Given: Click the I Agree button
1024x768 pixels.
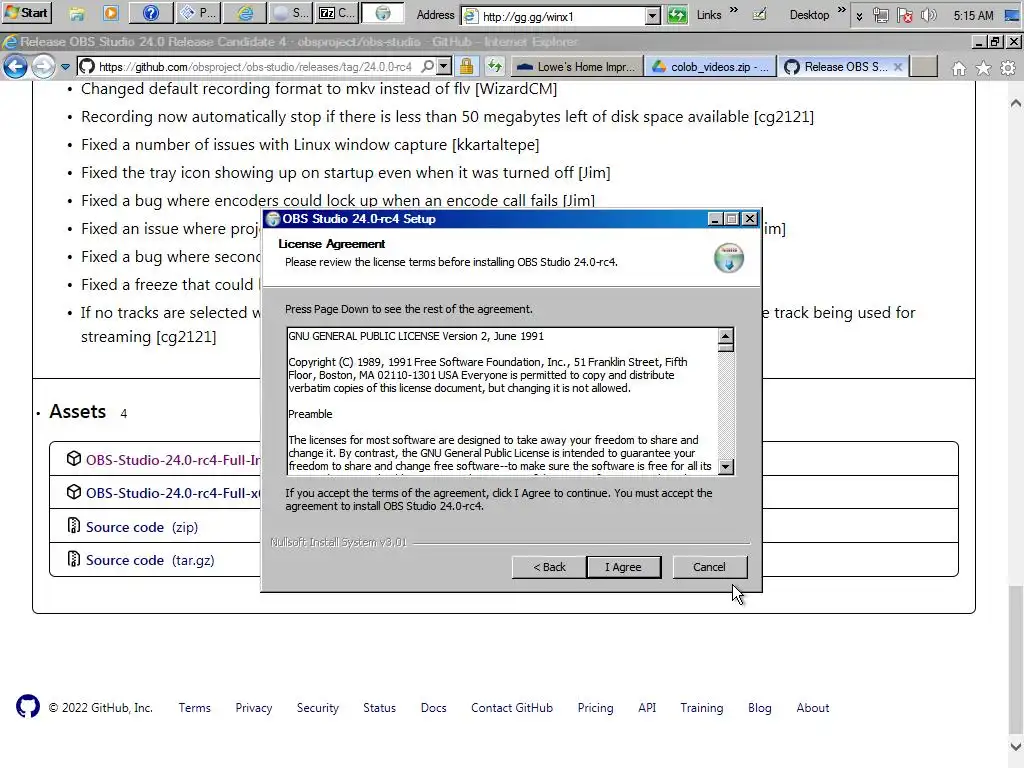Looking at the screenshot, I should pos(624,568).
